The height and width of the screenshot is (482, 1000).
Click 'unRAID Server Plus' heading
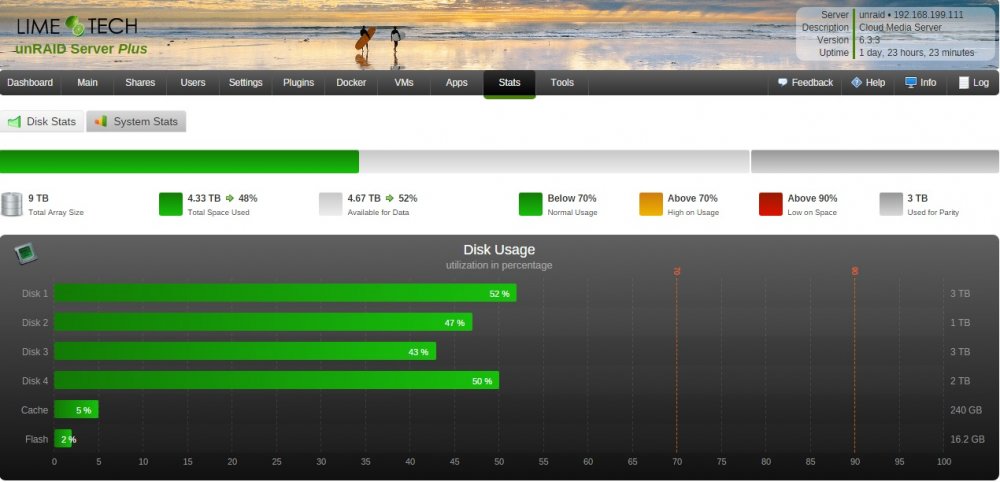pos(81,50)
